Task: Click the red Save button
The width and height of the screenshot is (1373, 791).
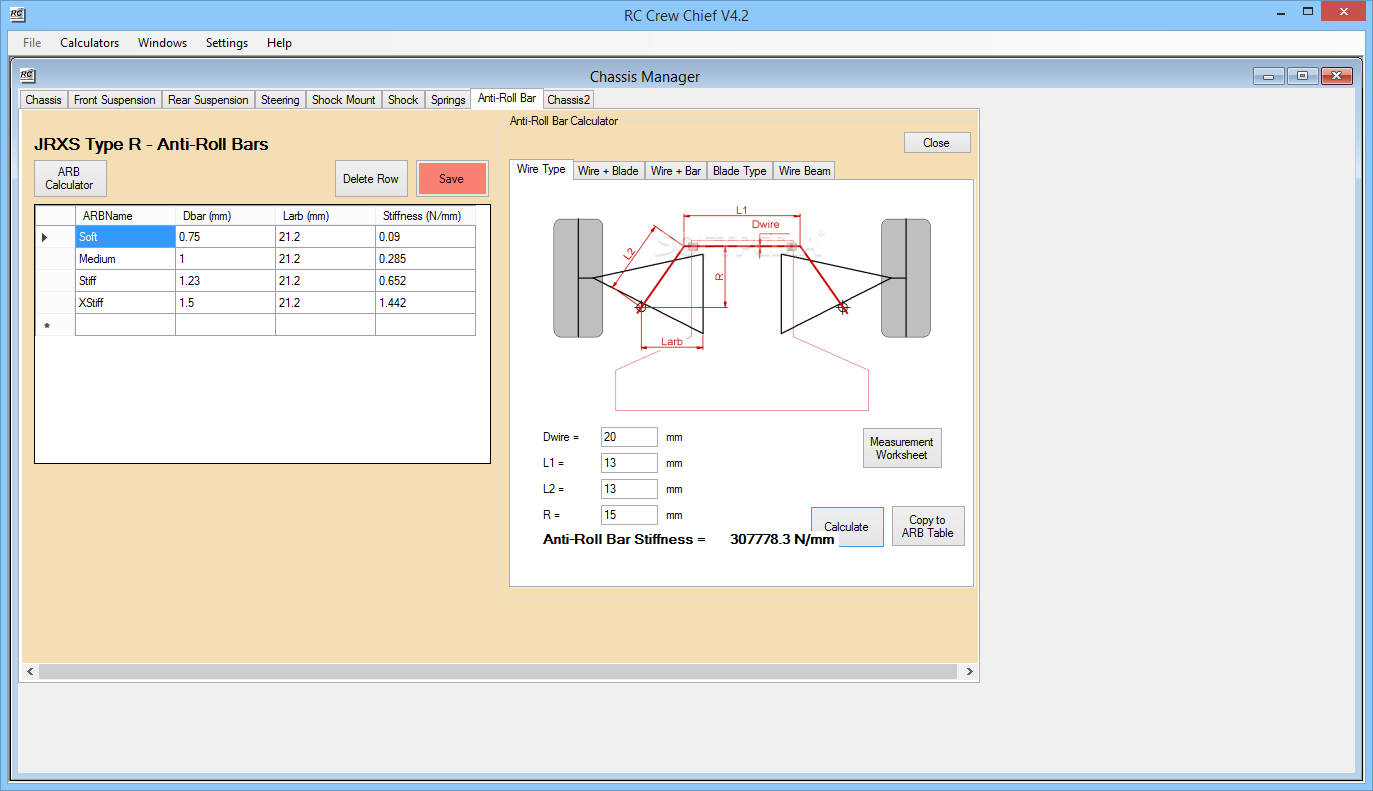Action: point(452,178)
